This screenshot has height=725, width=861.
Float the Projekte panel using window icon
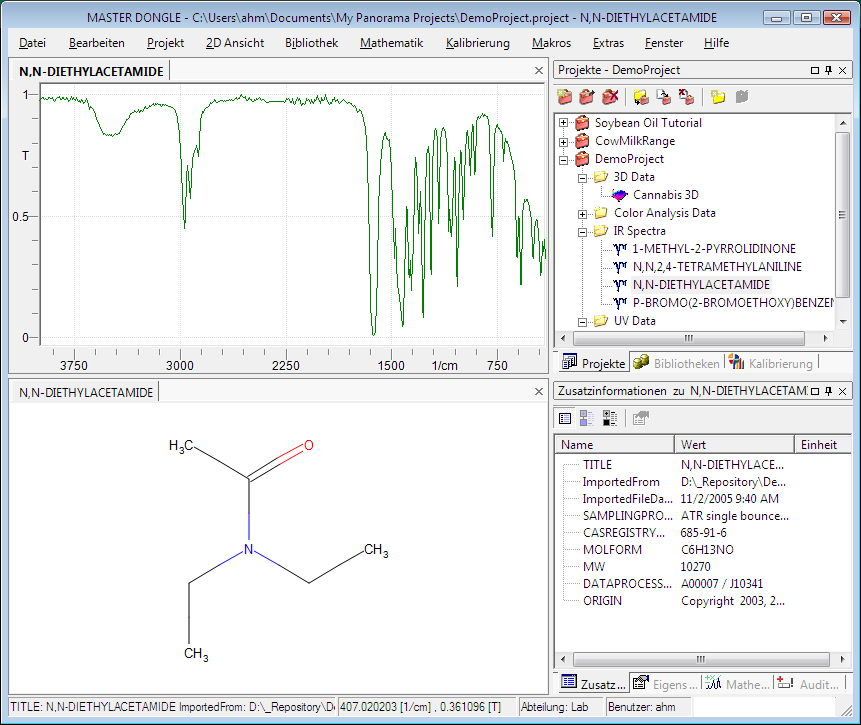click(814, 70)
